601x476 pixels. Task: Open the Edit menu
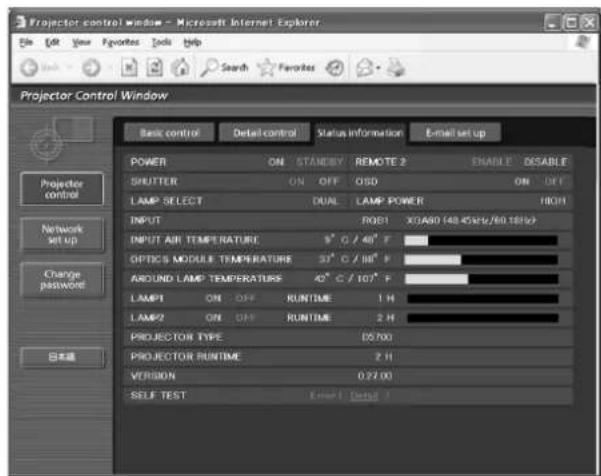click(x=52, y=42)
